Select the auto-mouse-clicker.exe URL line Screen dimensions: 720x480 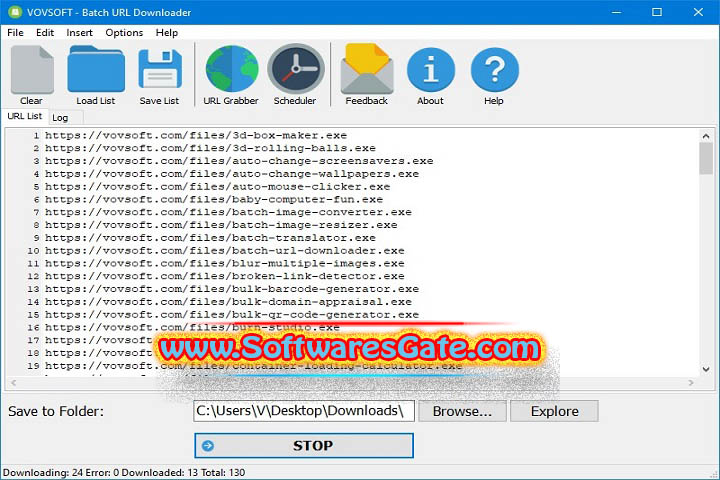(217, 187)
